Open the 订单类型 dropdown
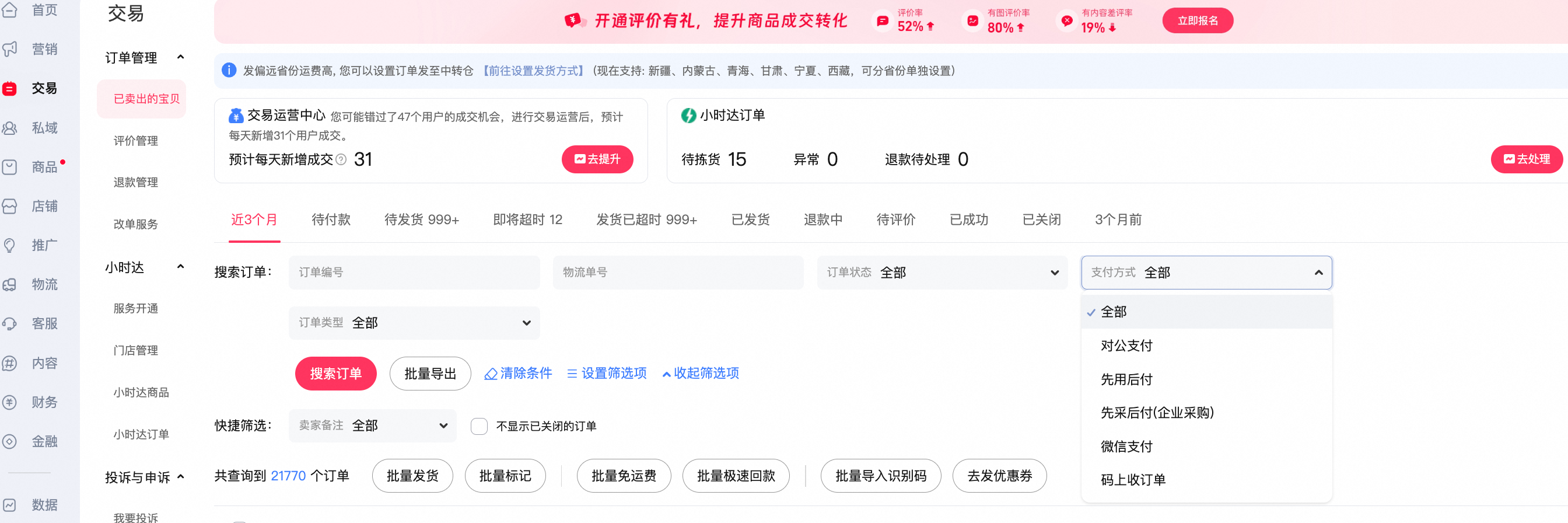This screenshot has width=1568, height=523. click(414, 323)
